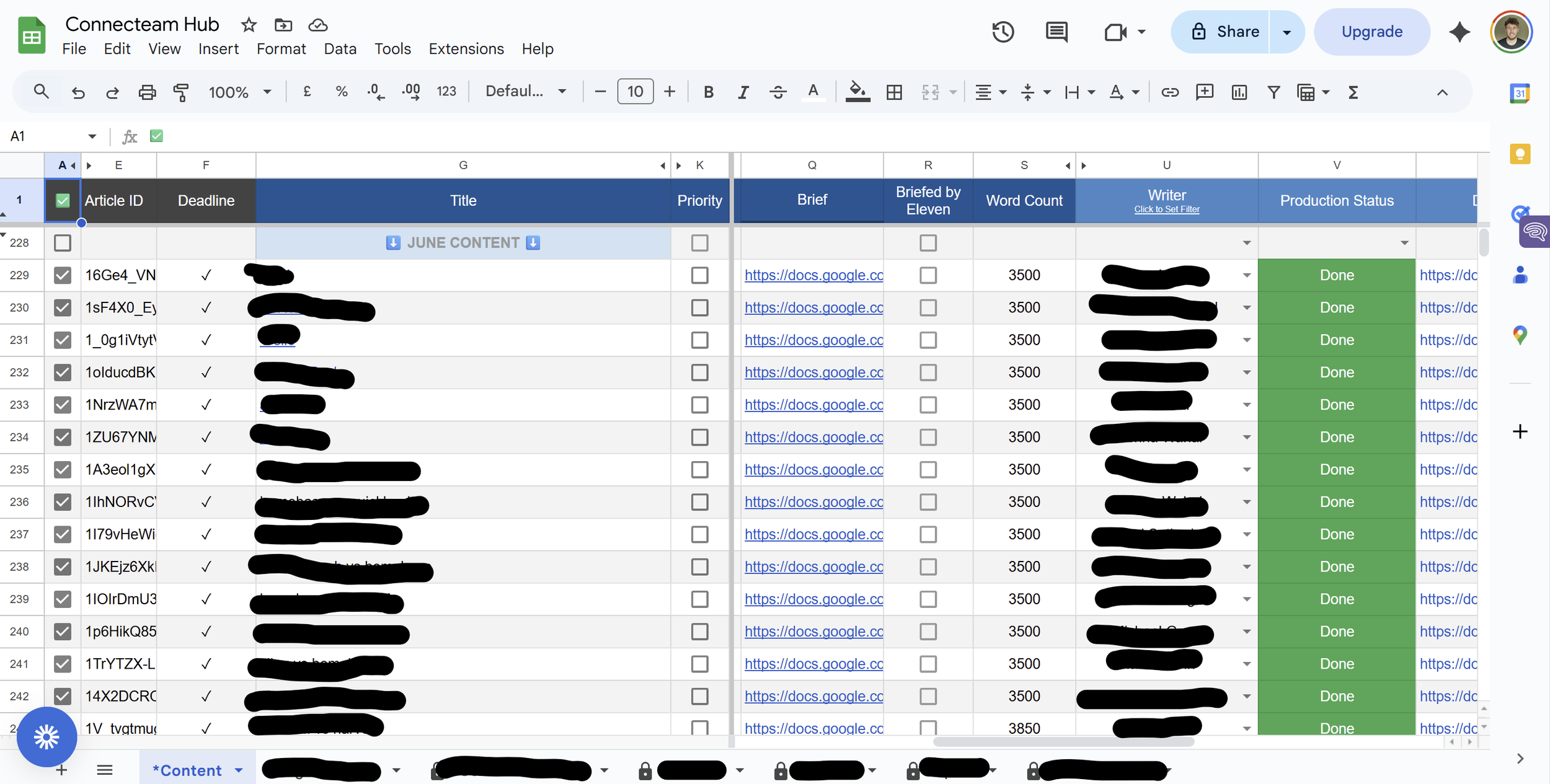Click the insert link icon

point(1170,92)
